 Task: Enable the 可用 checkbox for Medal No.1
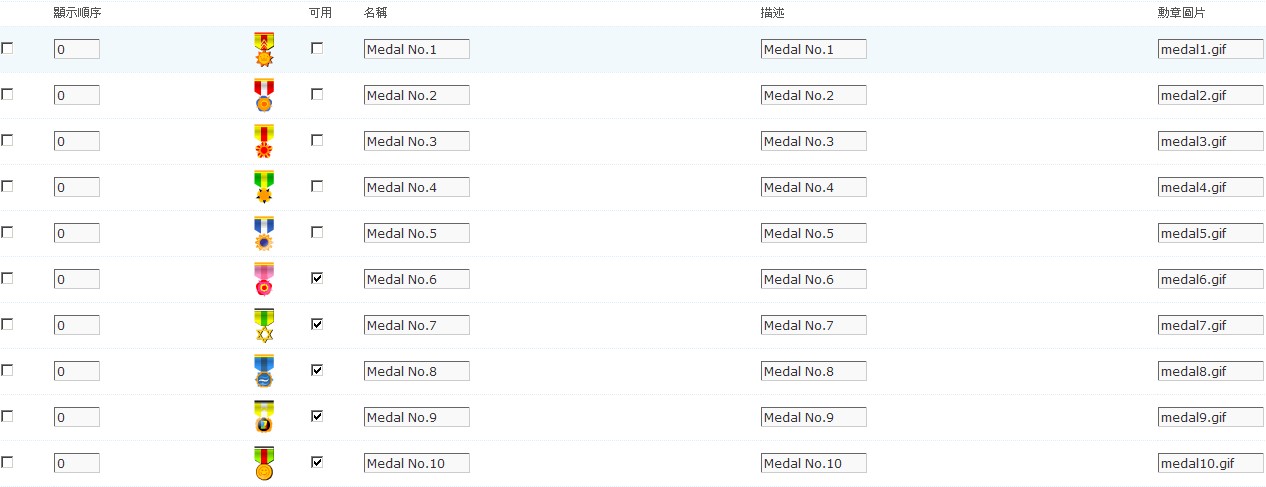tap(317, 48)
